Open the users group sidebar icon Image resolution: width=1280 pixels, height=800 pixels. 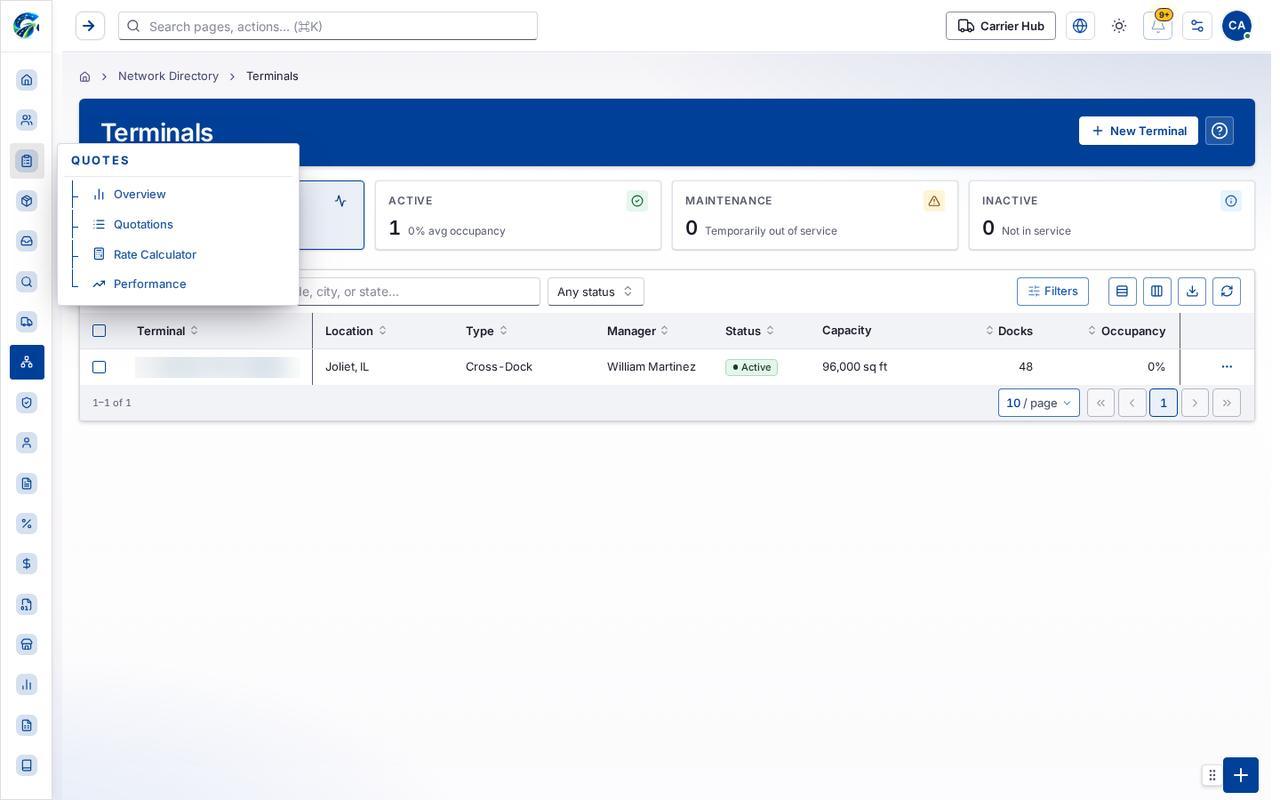[27, 120]
